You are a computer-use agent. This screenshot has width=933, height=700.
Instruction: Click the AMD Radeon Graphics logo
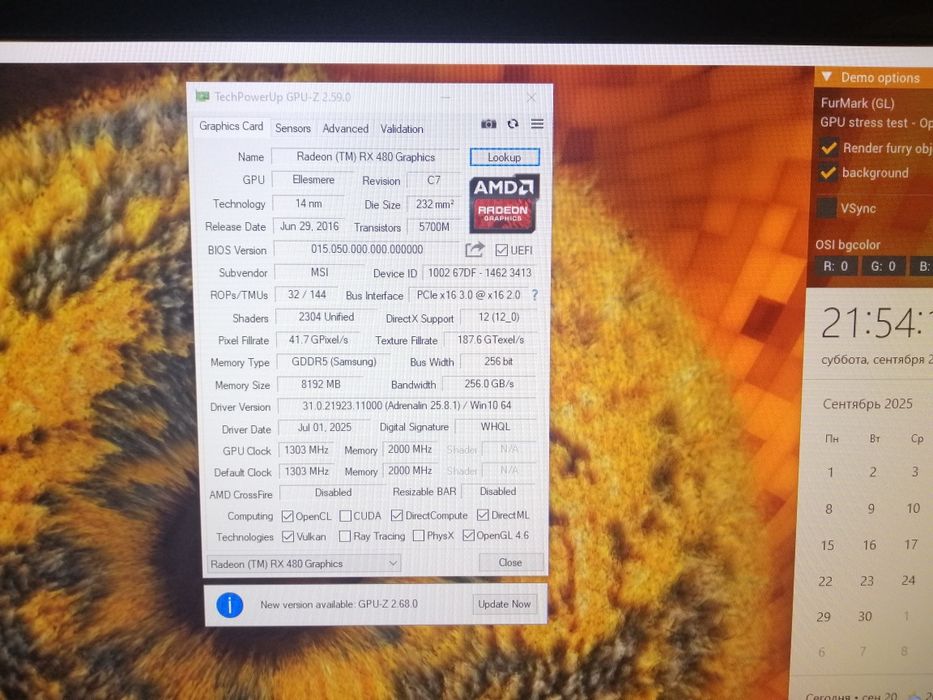(x=504, y=203)
